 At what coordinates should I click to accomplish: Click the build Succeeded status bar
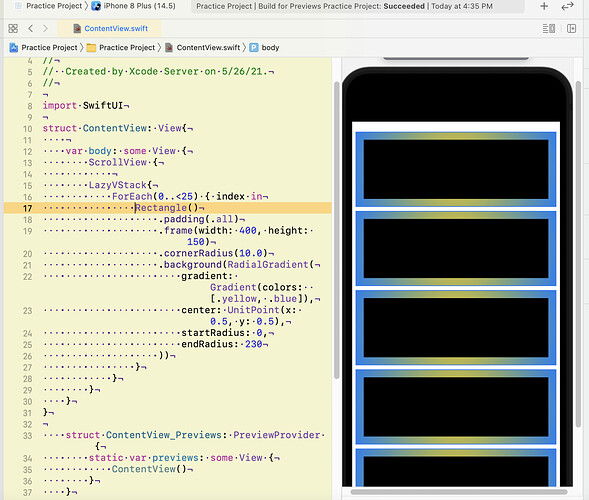pos(358,6)
